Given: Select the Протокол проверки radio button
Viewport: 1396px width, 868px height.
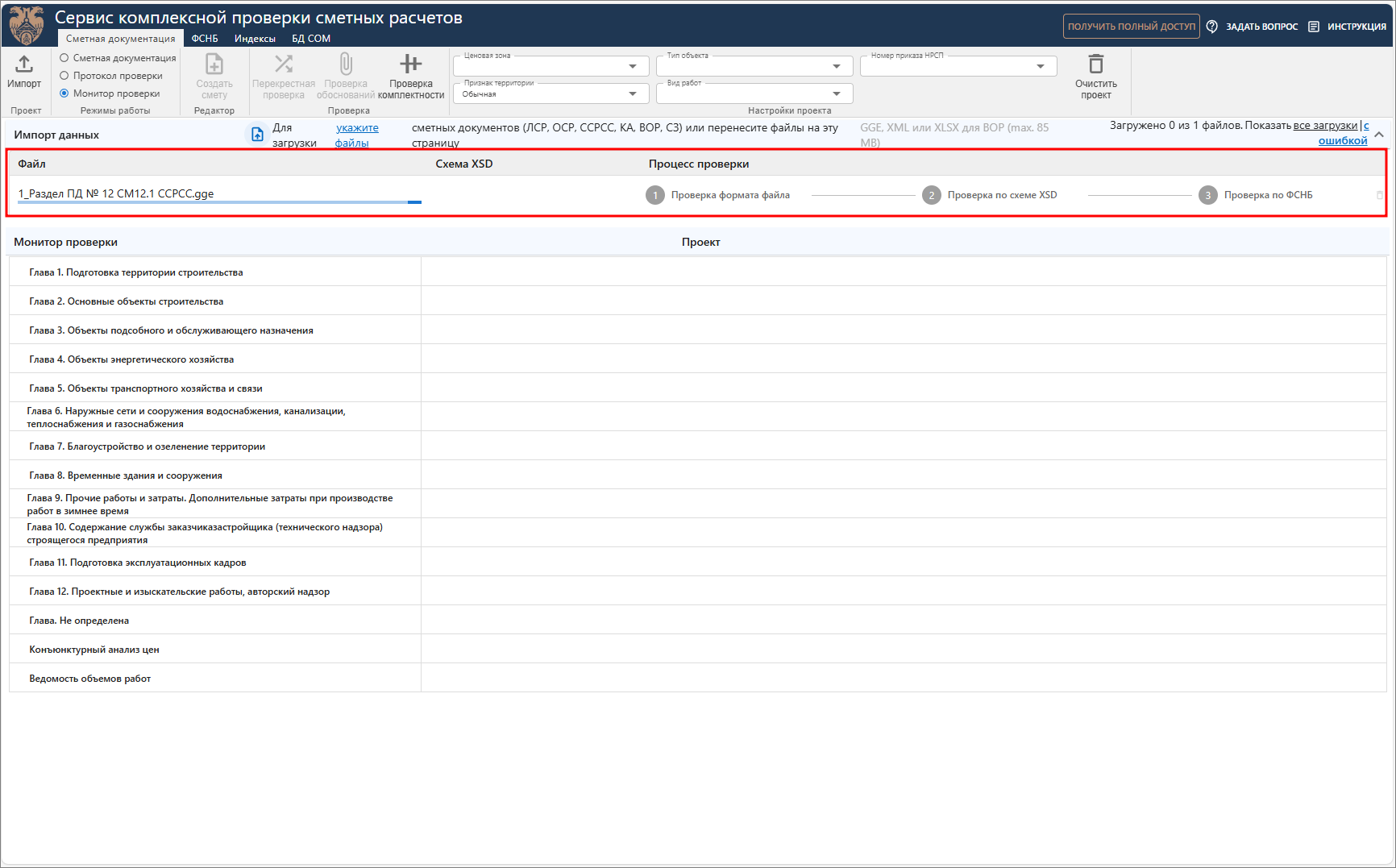Looking at the screenshot, I should [64, 76].
